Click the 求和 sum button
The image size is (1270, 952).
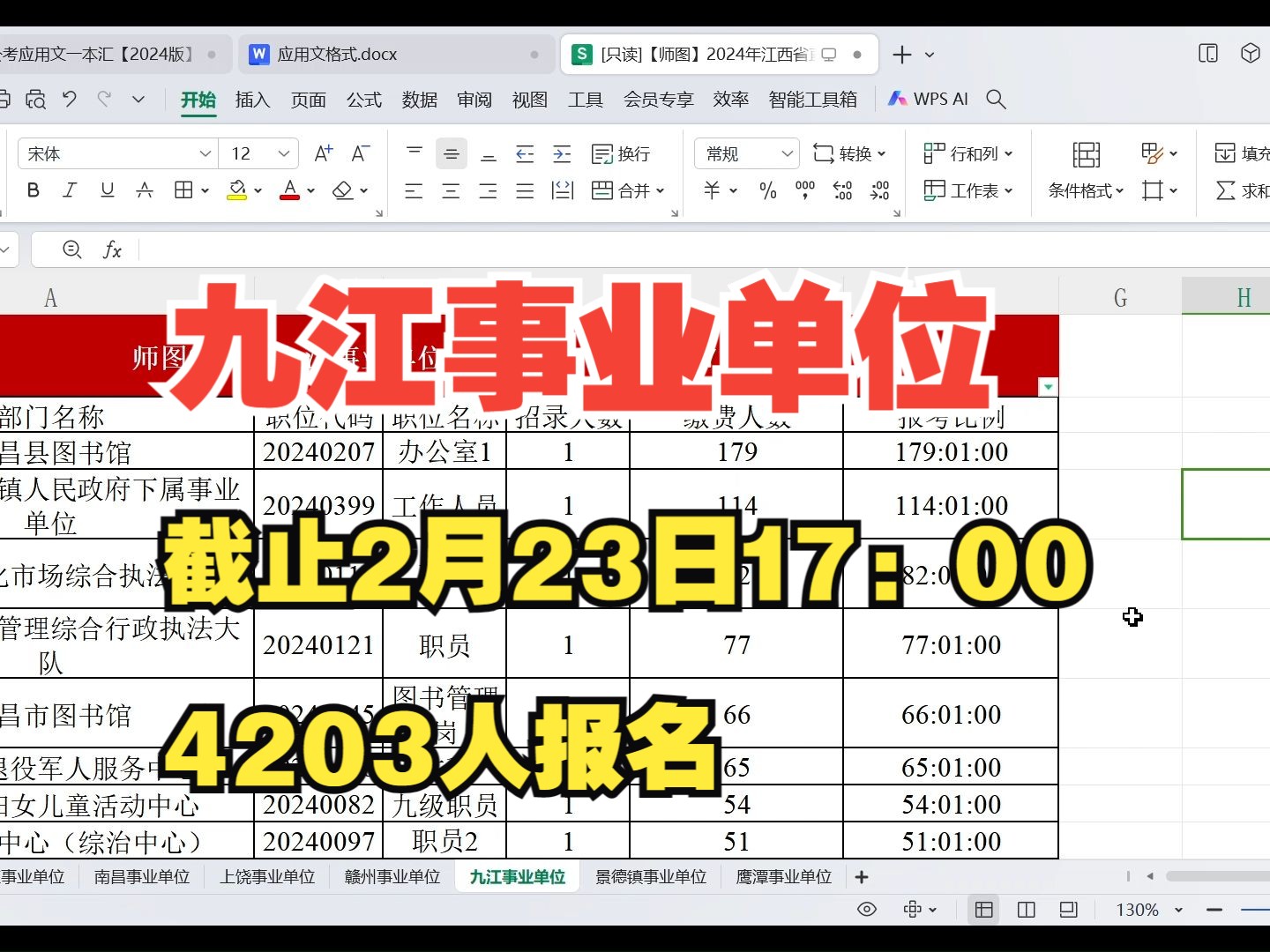point(1243,190)
